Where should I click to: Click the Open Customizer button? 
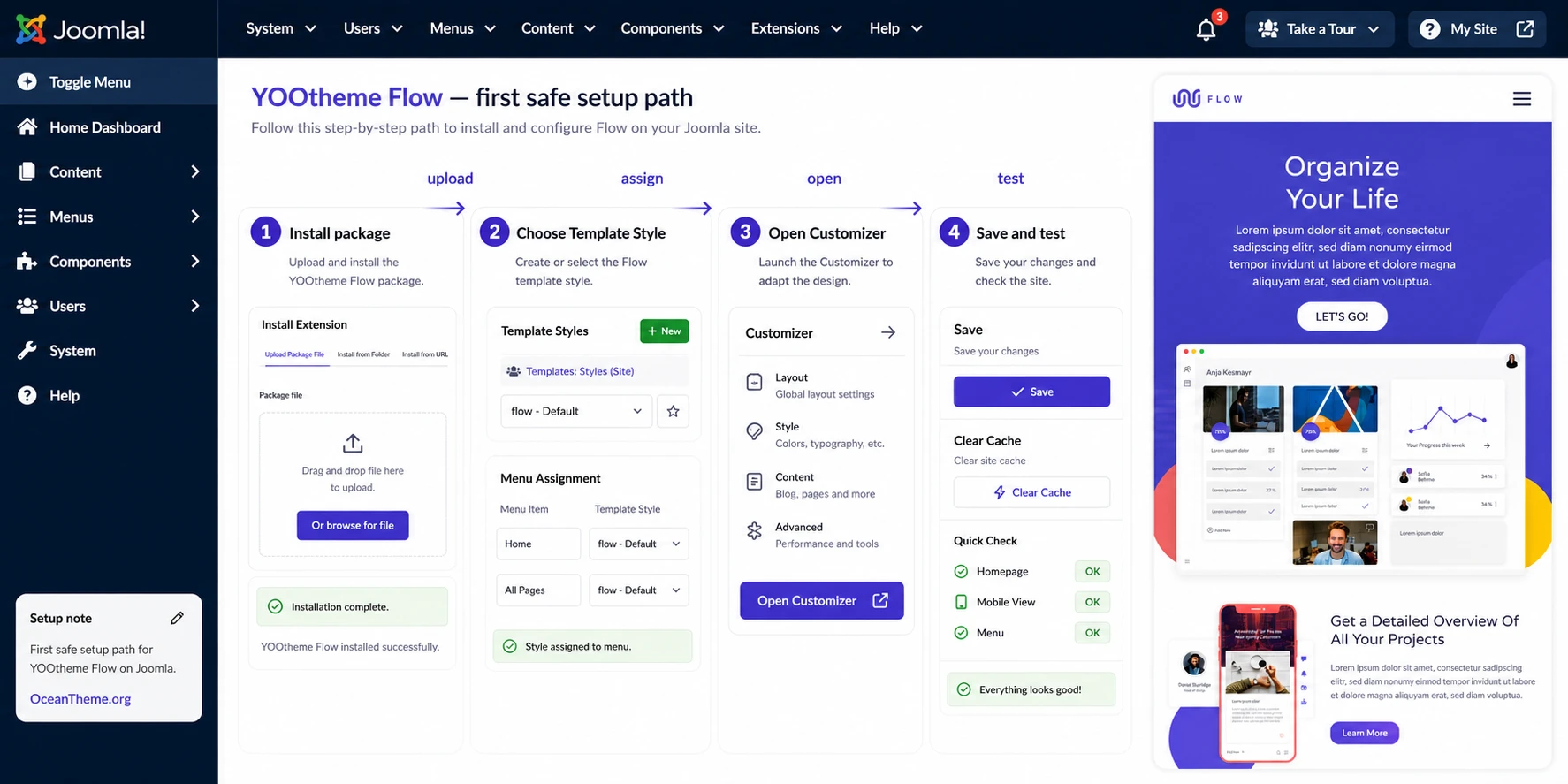pos(822,600)
